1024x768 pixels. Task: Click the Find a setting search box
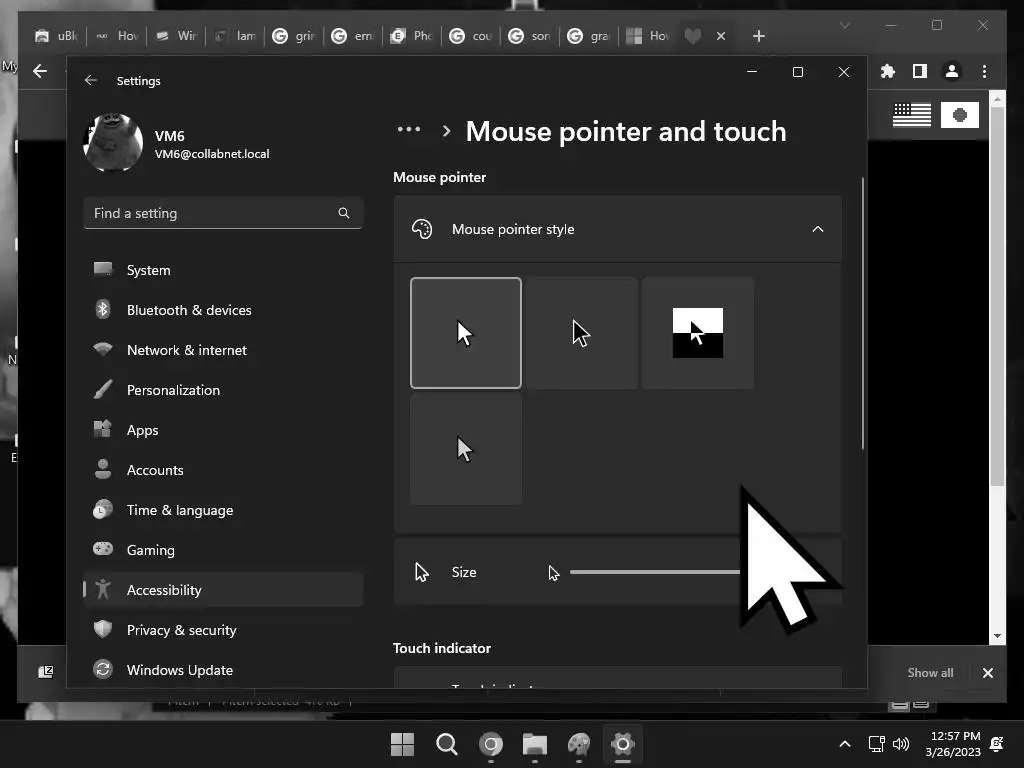(223, 213)
